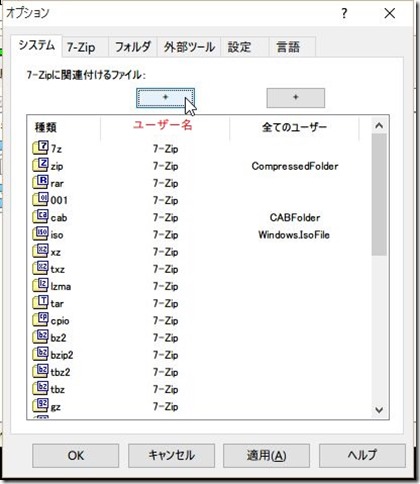Click the 7z file type icon
The width and height of the screenshot is (420, 484).
click(41, 148)
